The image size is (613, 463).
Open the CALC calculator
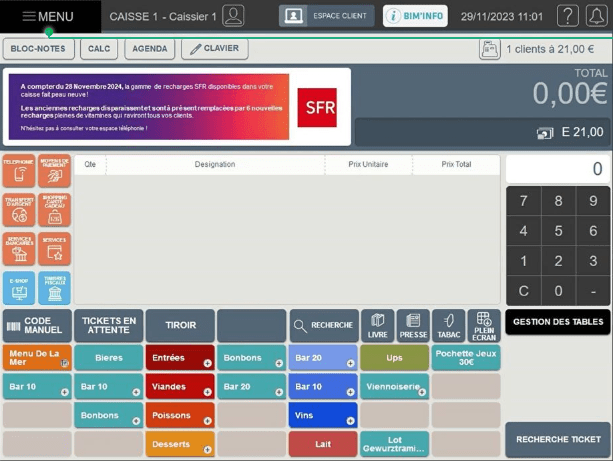99,49
